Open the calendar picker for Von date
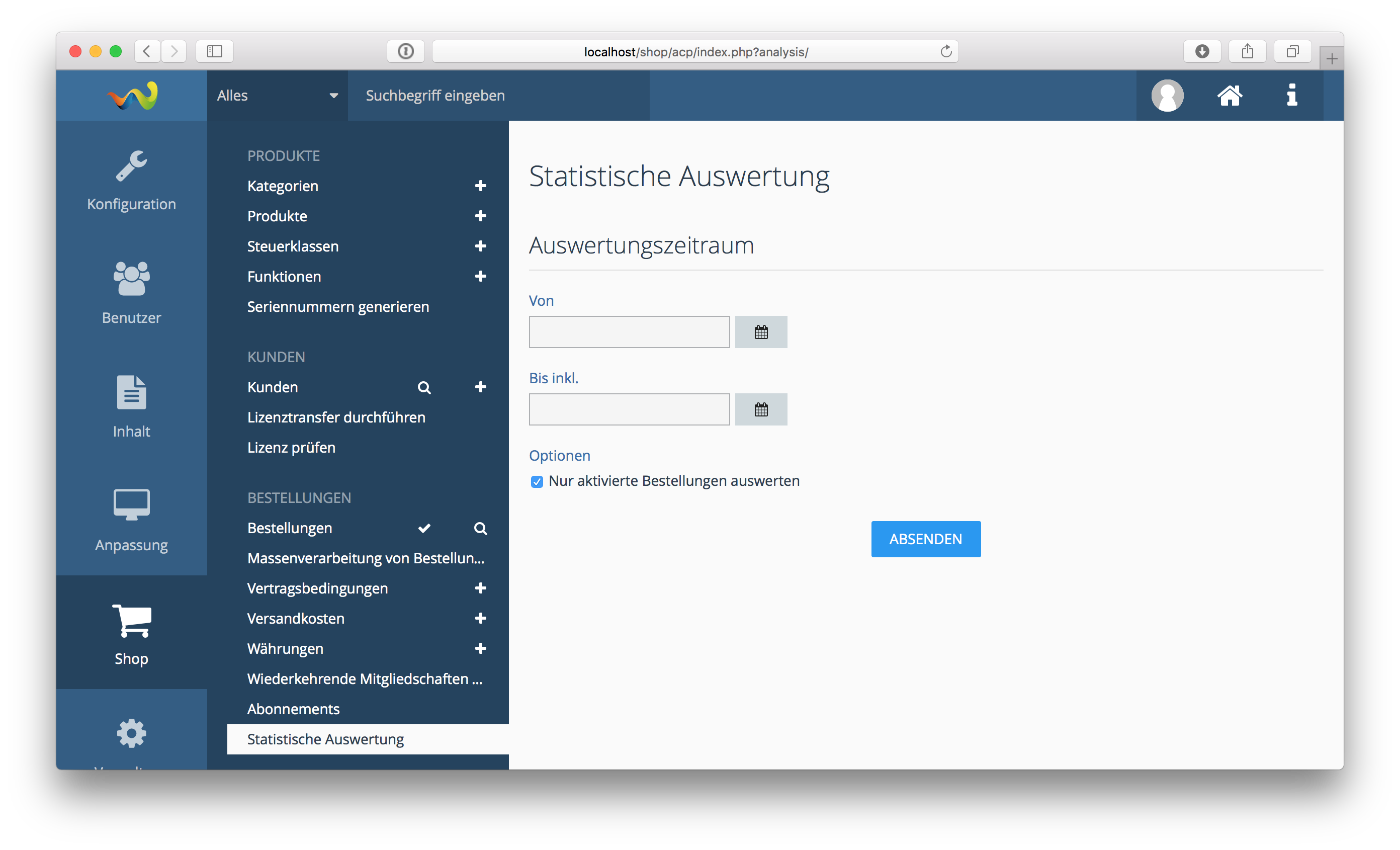This screenshot has height=850, width=1400. [x=761, y=332]
